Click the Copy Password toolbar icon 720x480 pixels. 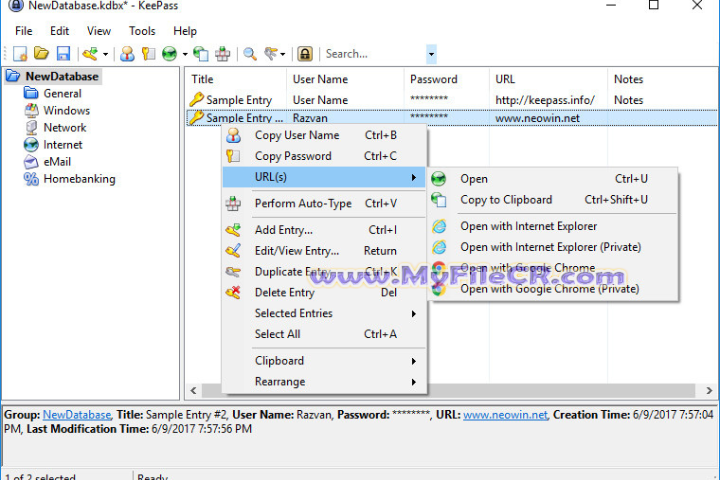click(148, 54)
